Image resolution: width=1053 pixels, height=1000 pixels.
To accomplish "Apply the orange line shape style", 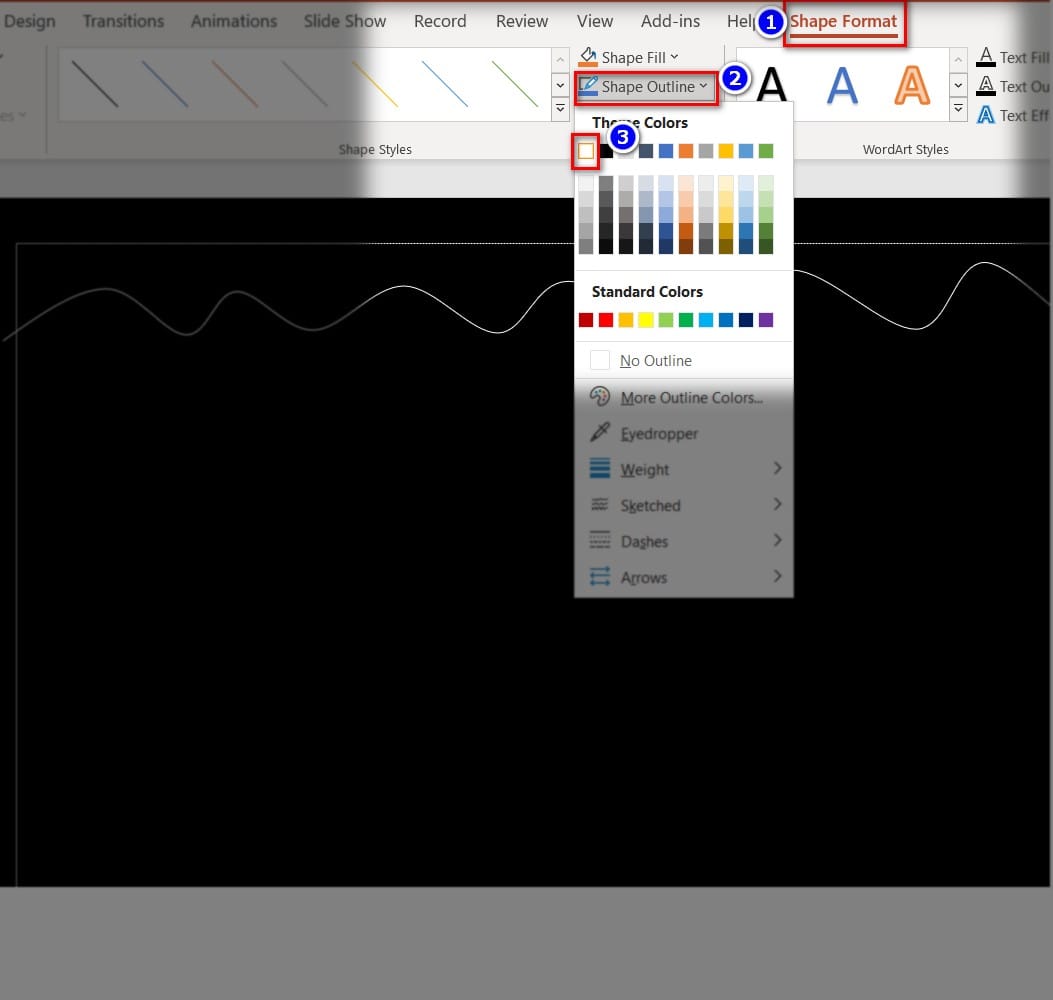I will coord(235,84).
